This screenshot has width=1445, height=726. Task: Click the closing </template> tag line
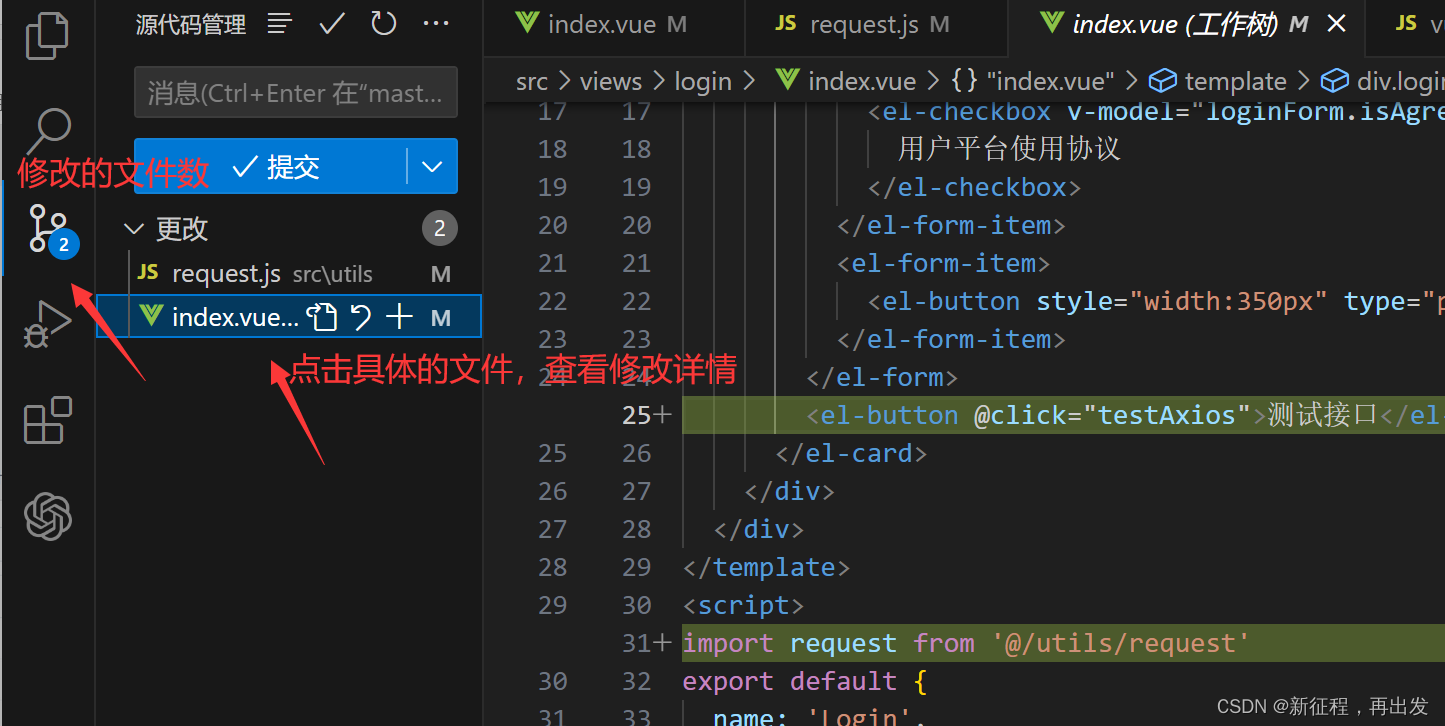(766, 567)
